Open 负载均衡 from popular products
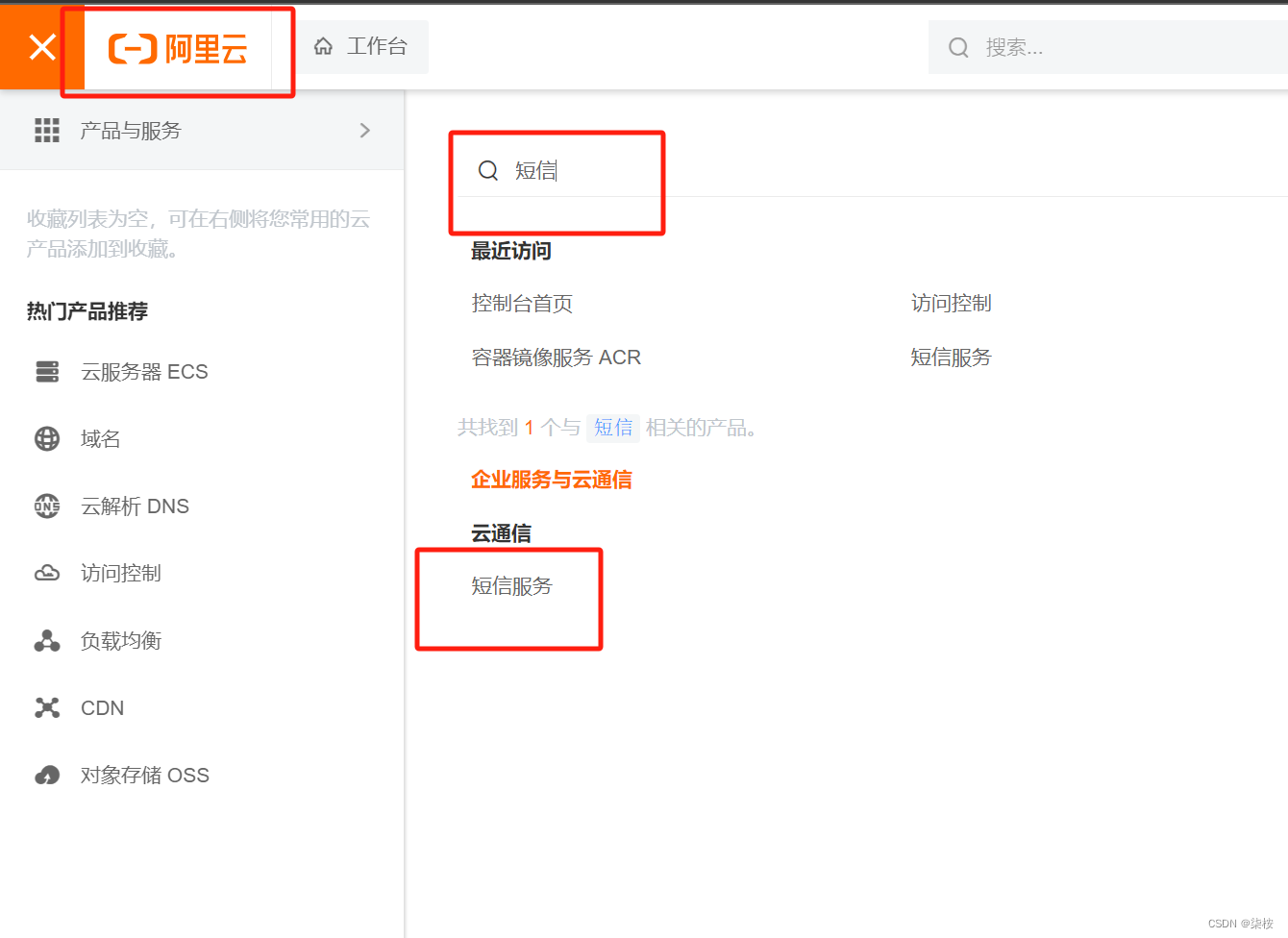This screenshot has height=938, width=1288. (x=121, y=641)
